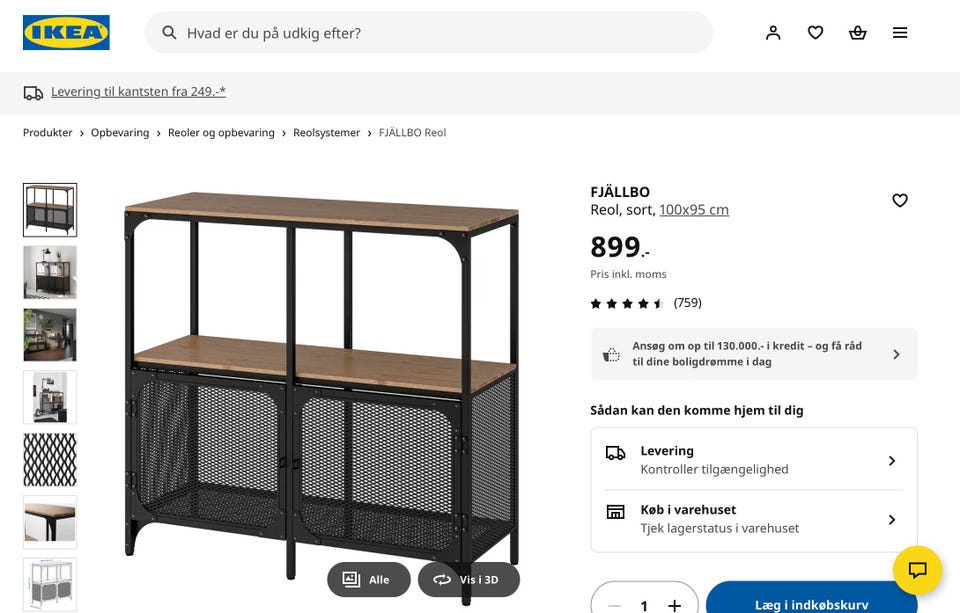Image resolution: width=960 pixels, height=613 pixels.
Task: Open Levering til kantsten fra 249 link
Action: click(x=138, y=92)
